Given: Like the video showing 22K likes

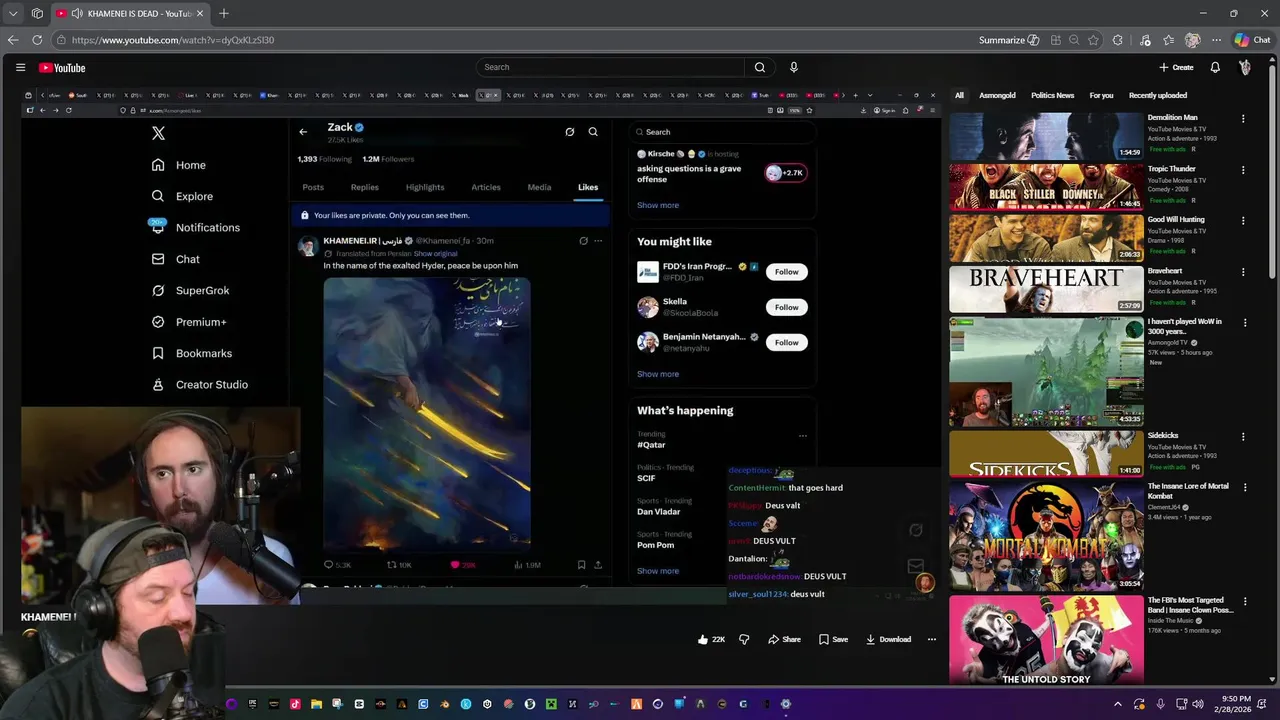Looking at the screenshot, I should [711, 639].
